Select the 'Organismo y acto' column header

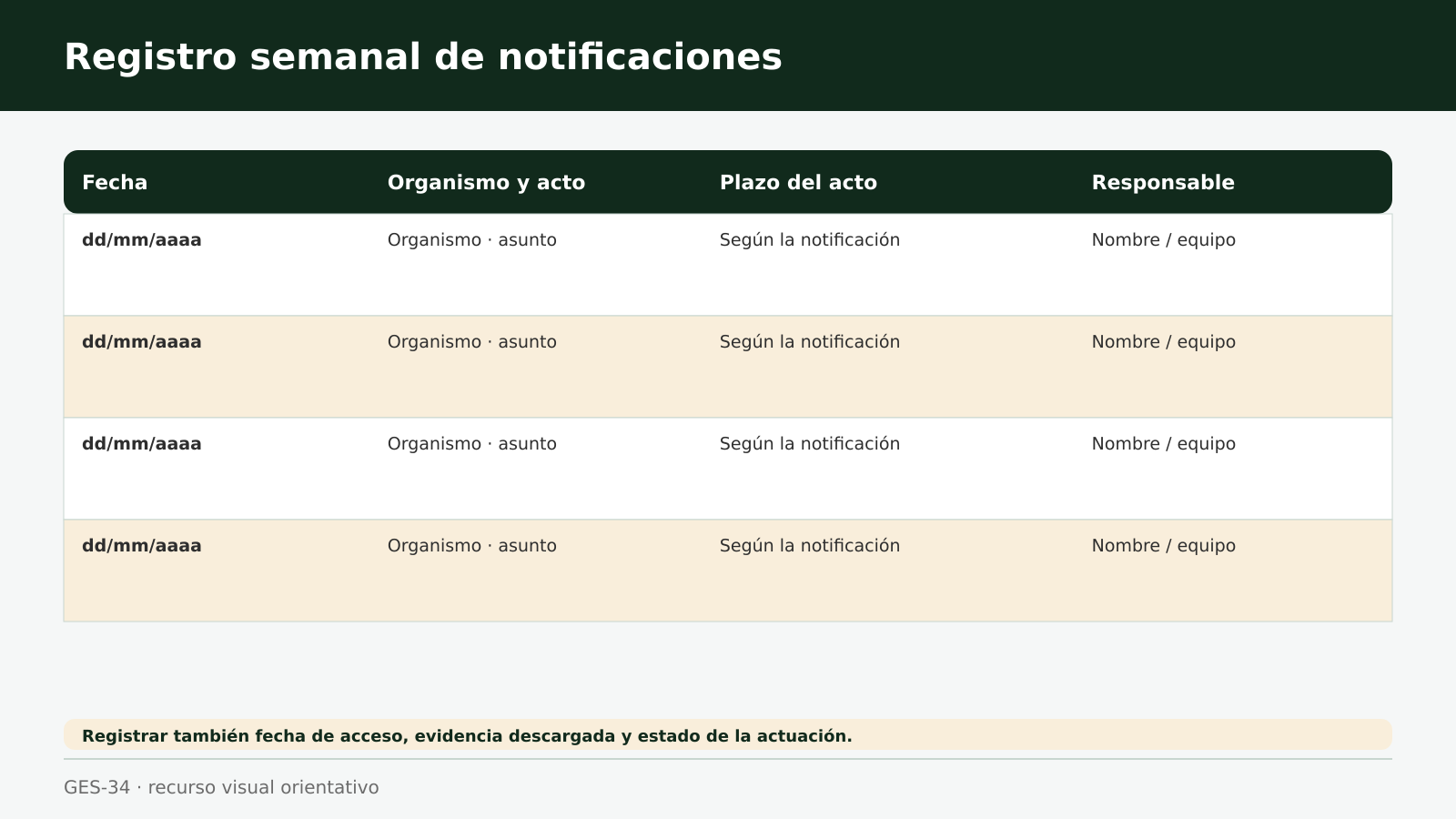tap(486, 182)
